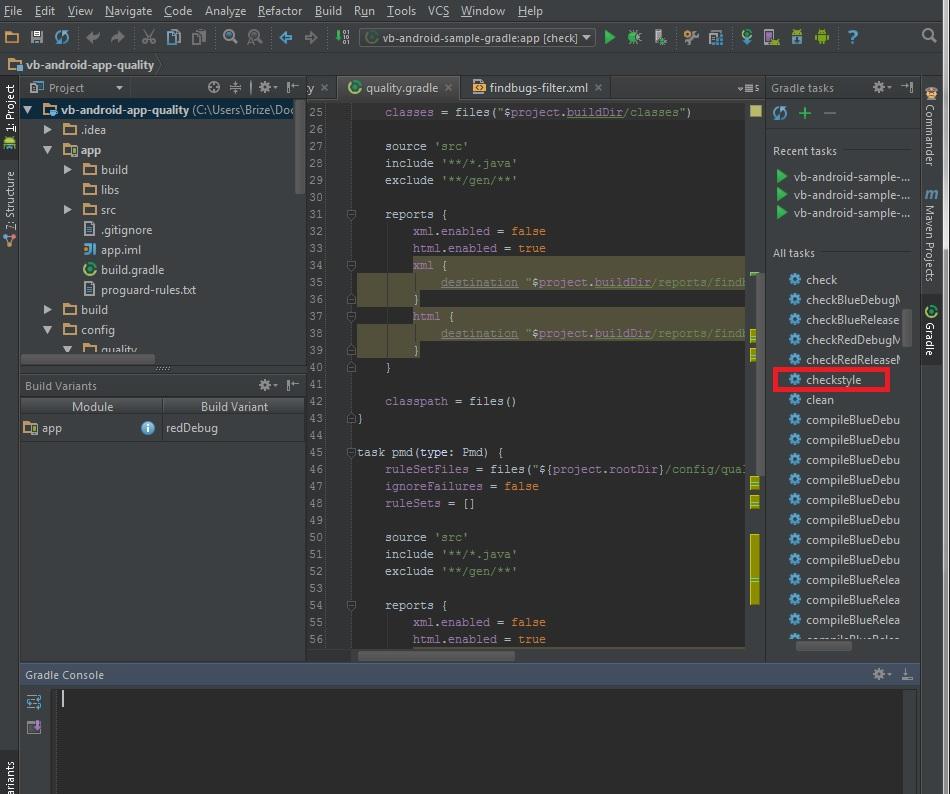
Task: Open the help question mark icon
Action: [x=853, y=38]
